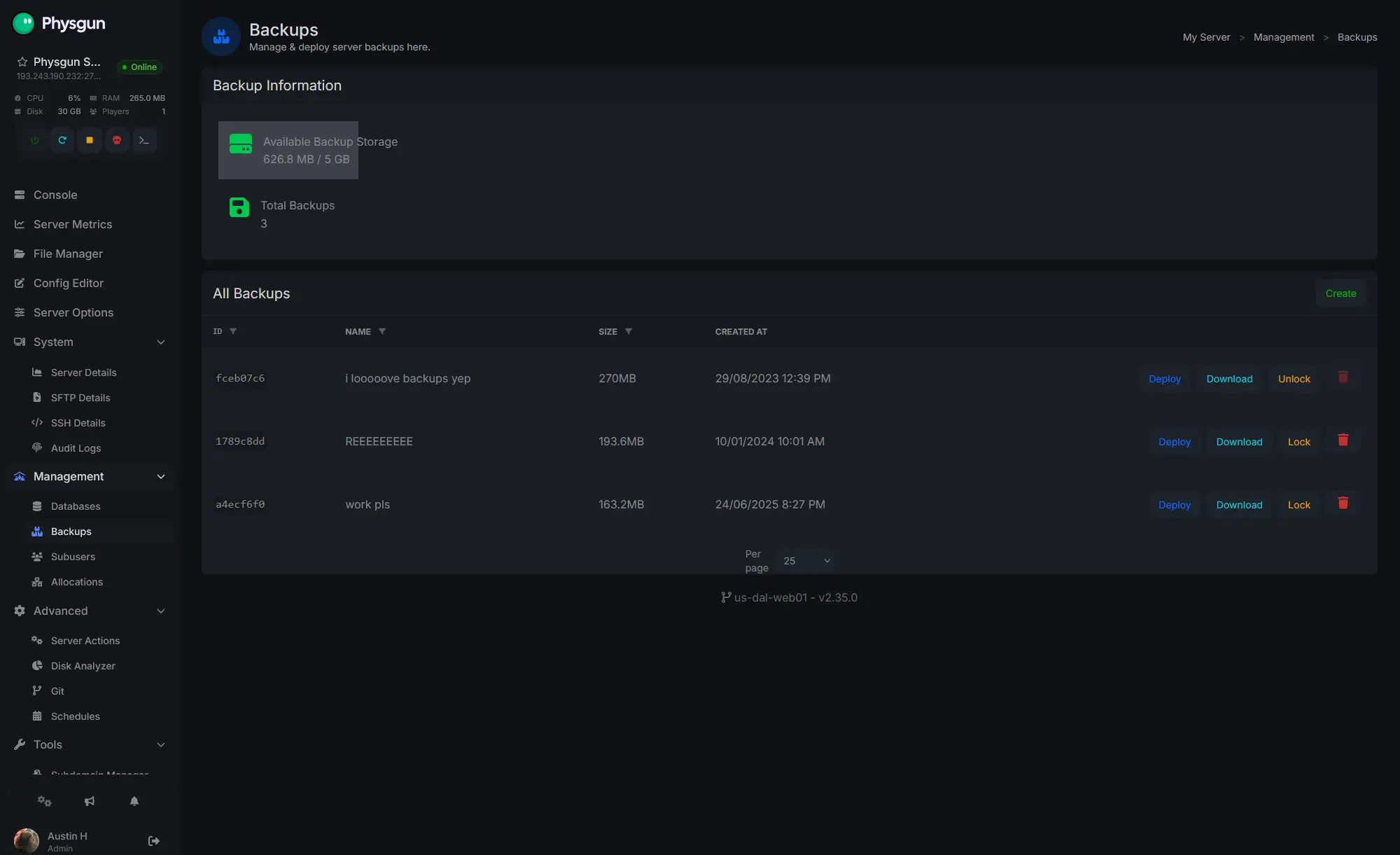
Task: Open Subusers page
Action: (x=98, y=557)
